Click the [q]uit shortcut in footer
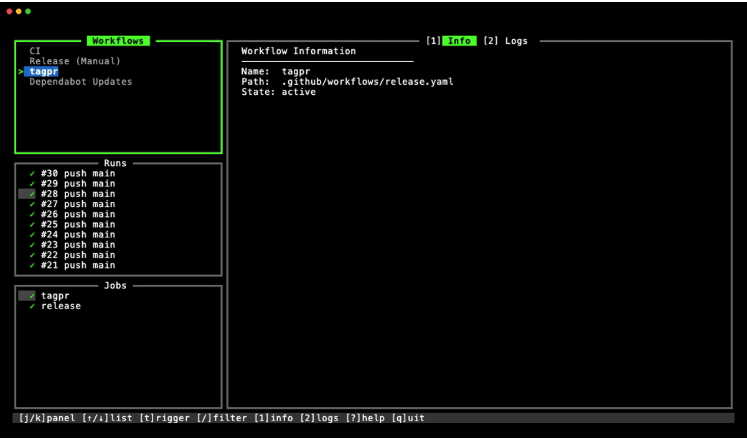The width and height of the screenshot is (747, 439). point(408,418)
